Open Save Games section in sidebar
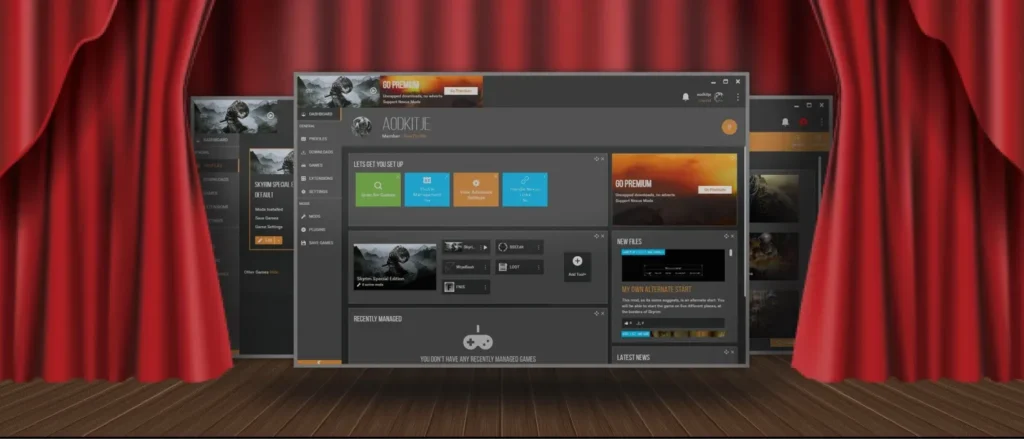 pos(320,242)
